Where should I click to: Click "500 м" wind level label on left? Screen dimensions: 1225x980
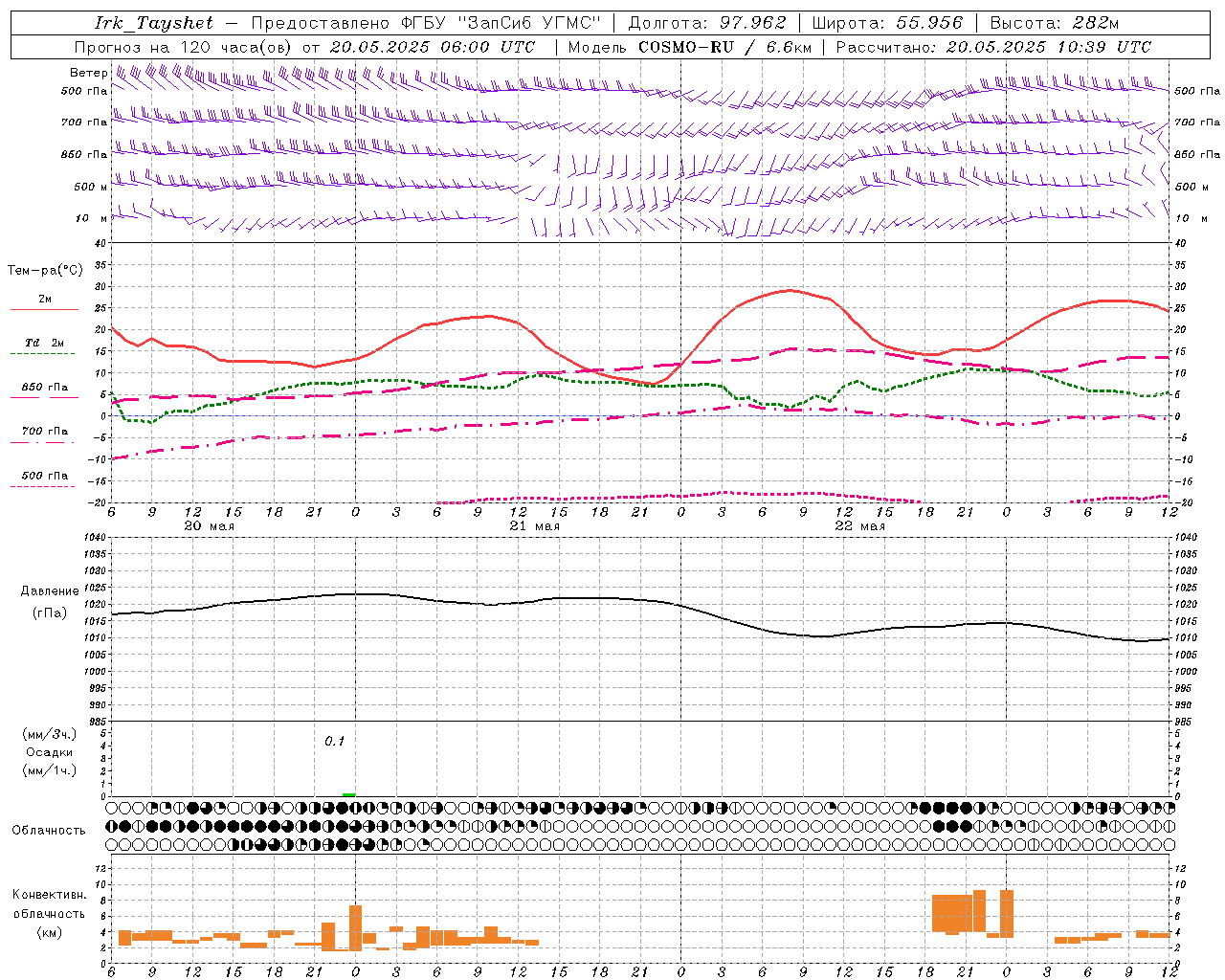pos(91,187)
